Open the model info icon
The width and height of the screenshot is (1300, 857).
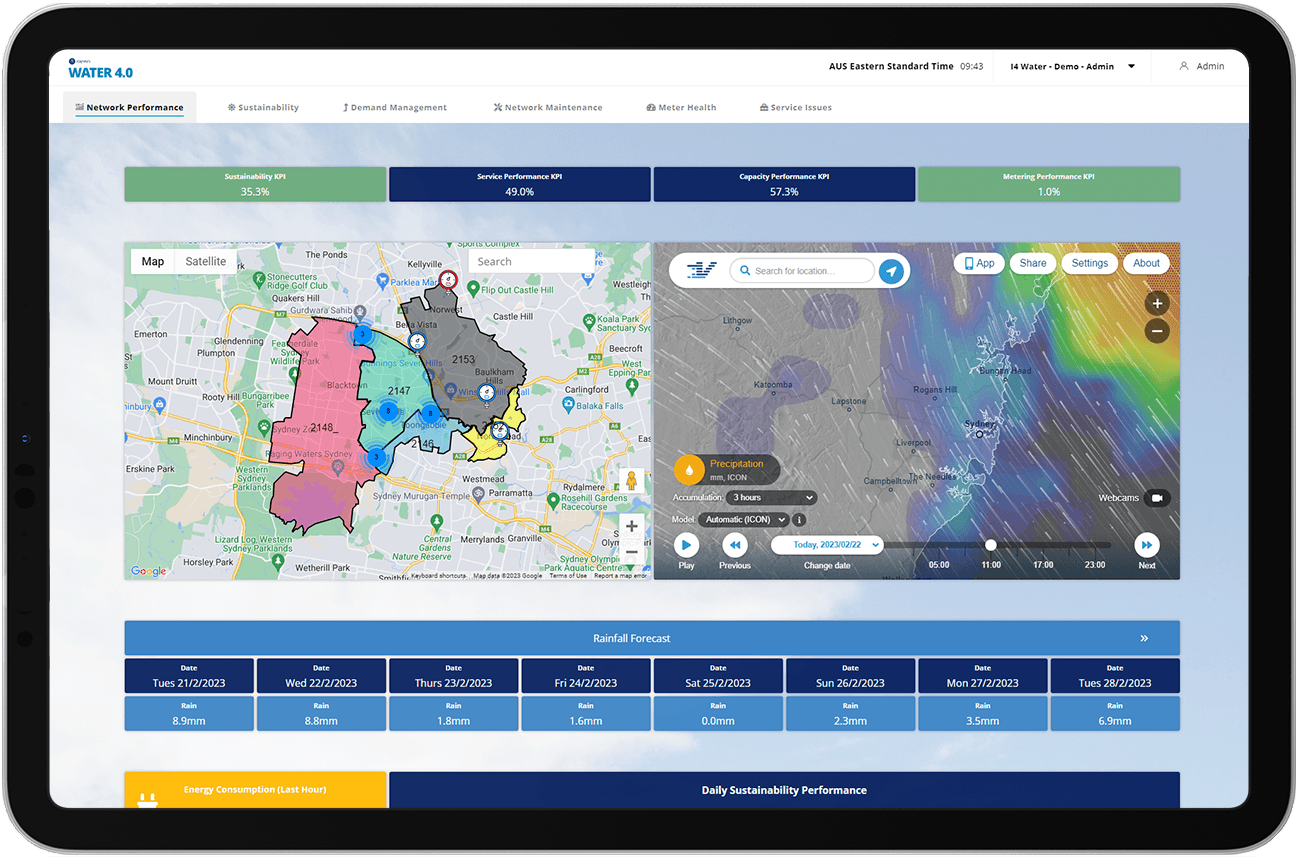coord(799,520)
